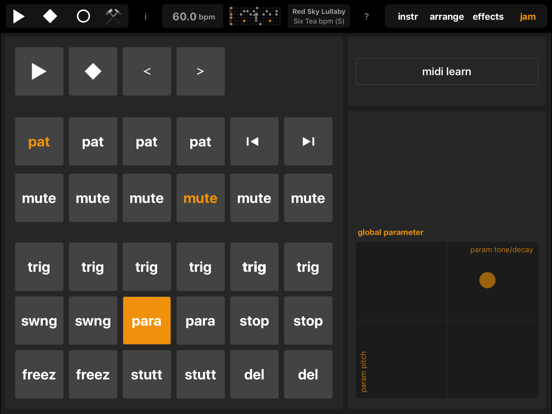
Task: Toggle the second mute pad
Action: [93, 198]
